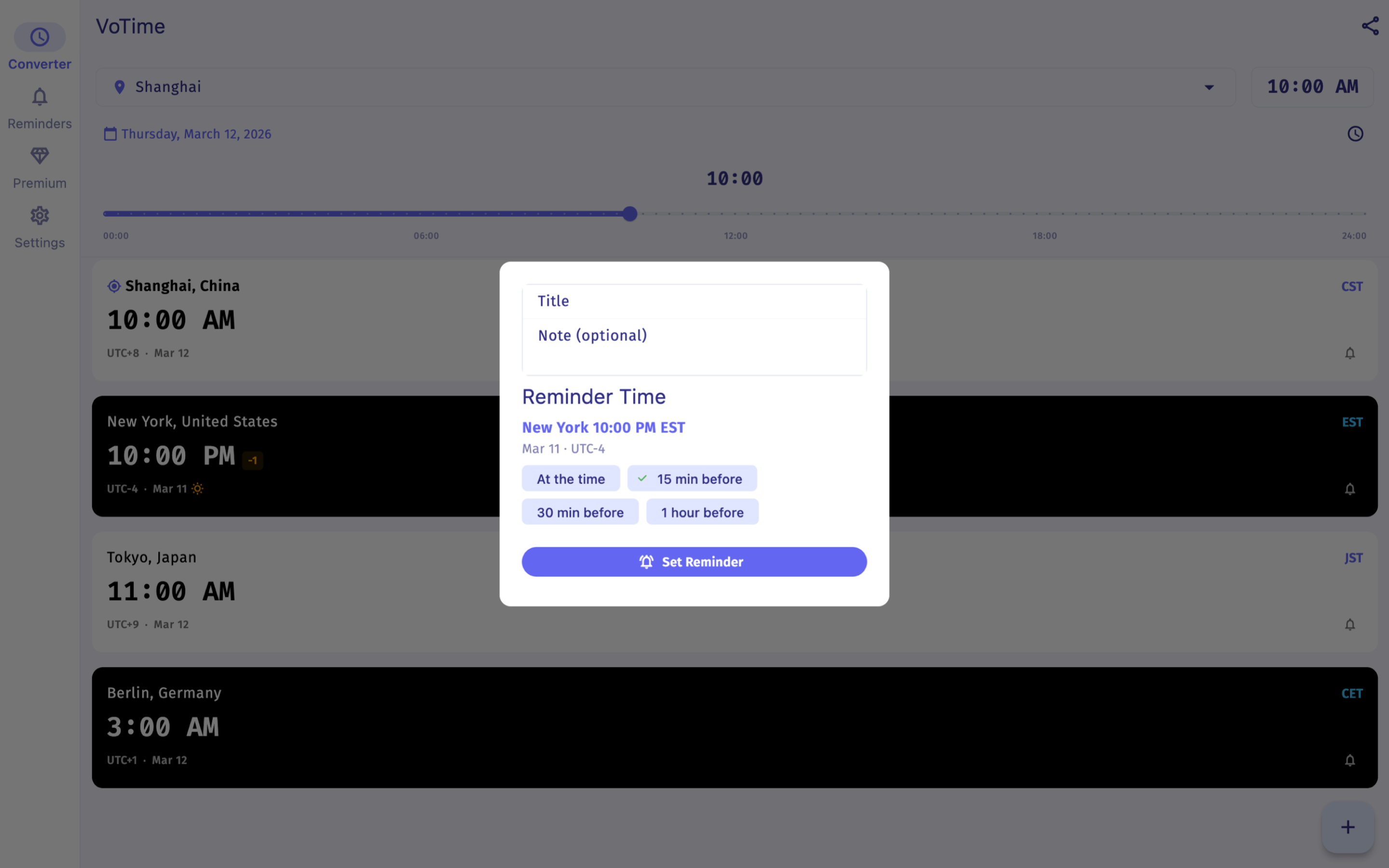
Task: Click the CST timezone label
Action: click(x=1352, y=286)
